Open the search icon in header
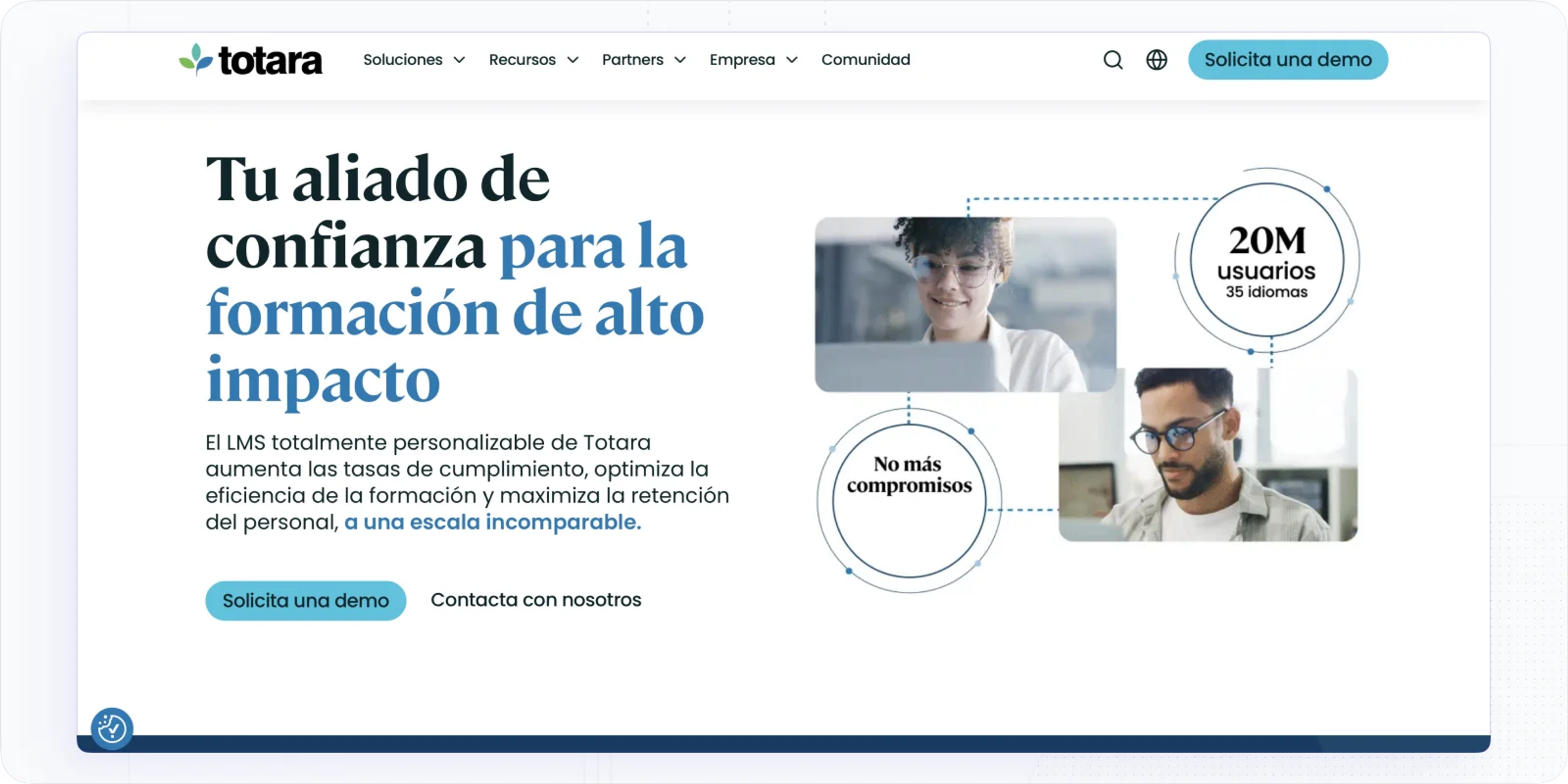Image resolution: width=1568 pixels, height=784 pixels. pos(1113,60)
